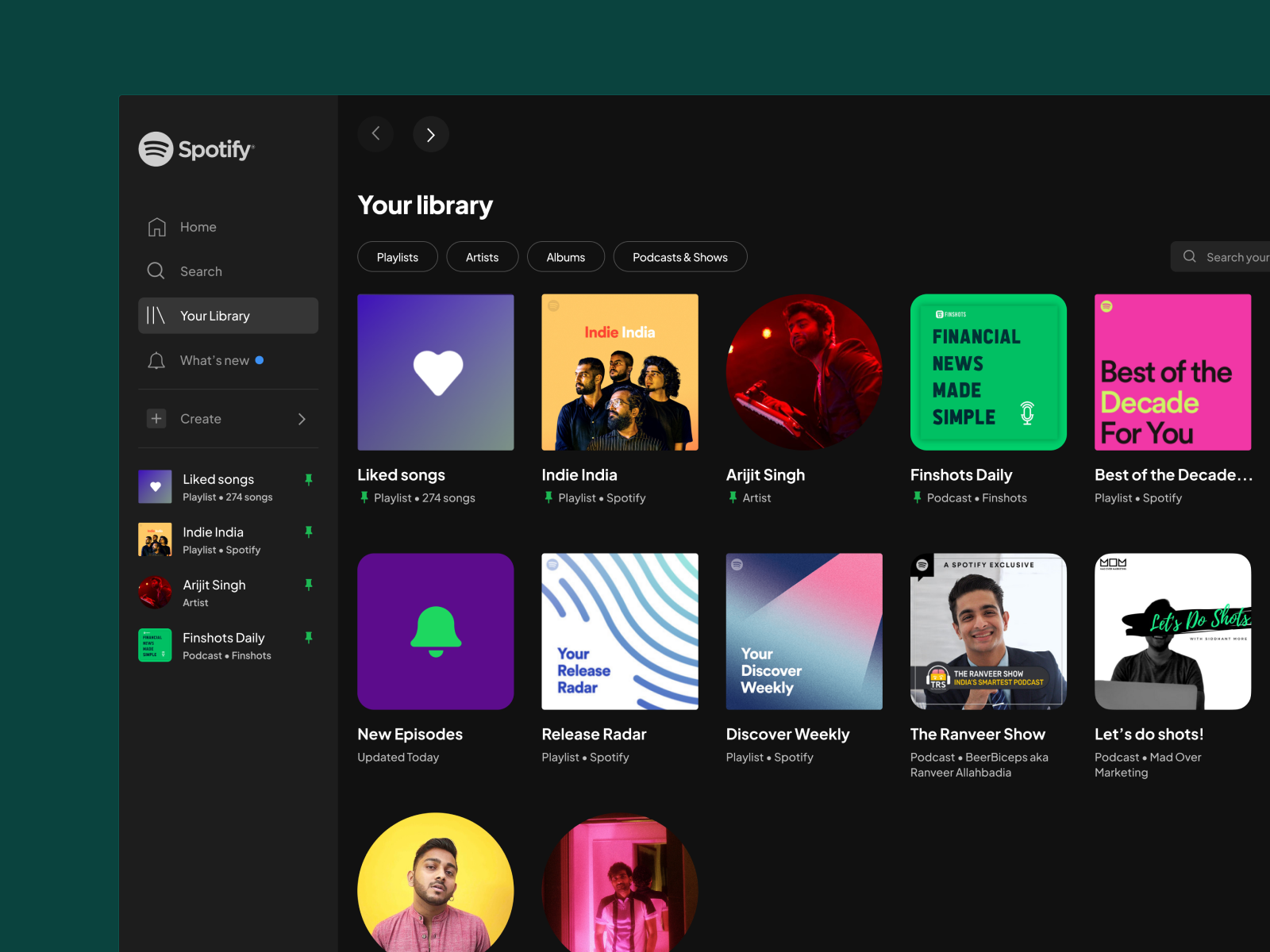The width and height of the screenshot is (1270, 952).
Task: Open the New Episodes bell card
Action: pyautogui.click(x=436, y=631)
